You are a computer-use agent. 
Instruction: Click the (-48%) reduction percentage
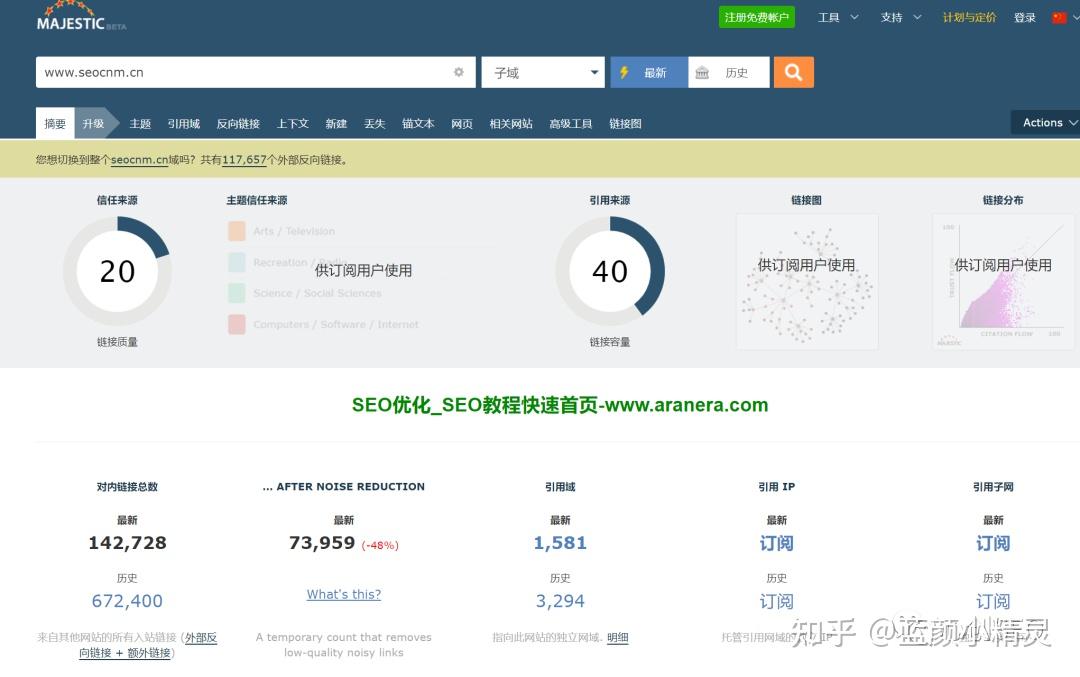pyautogui.click(x=380, y=545)
